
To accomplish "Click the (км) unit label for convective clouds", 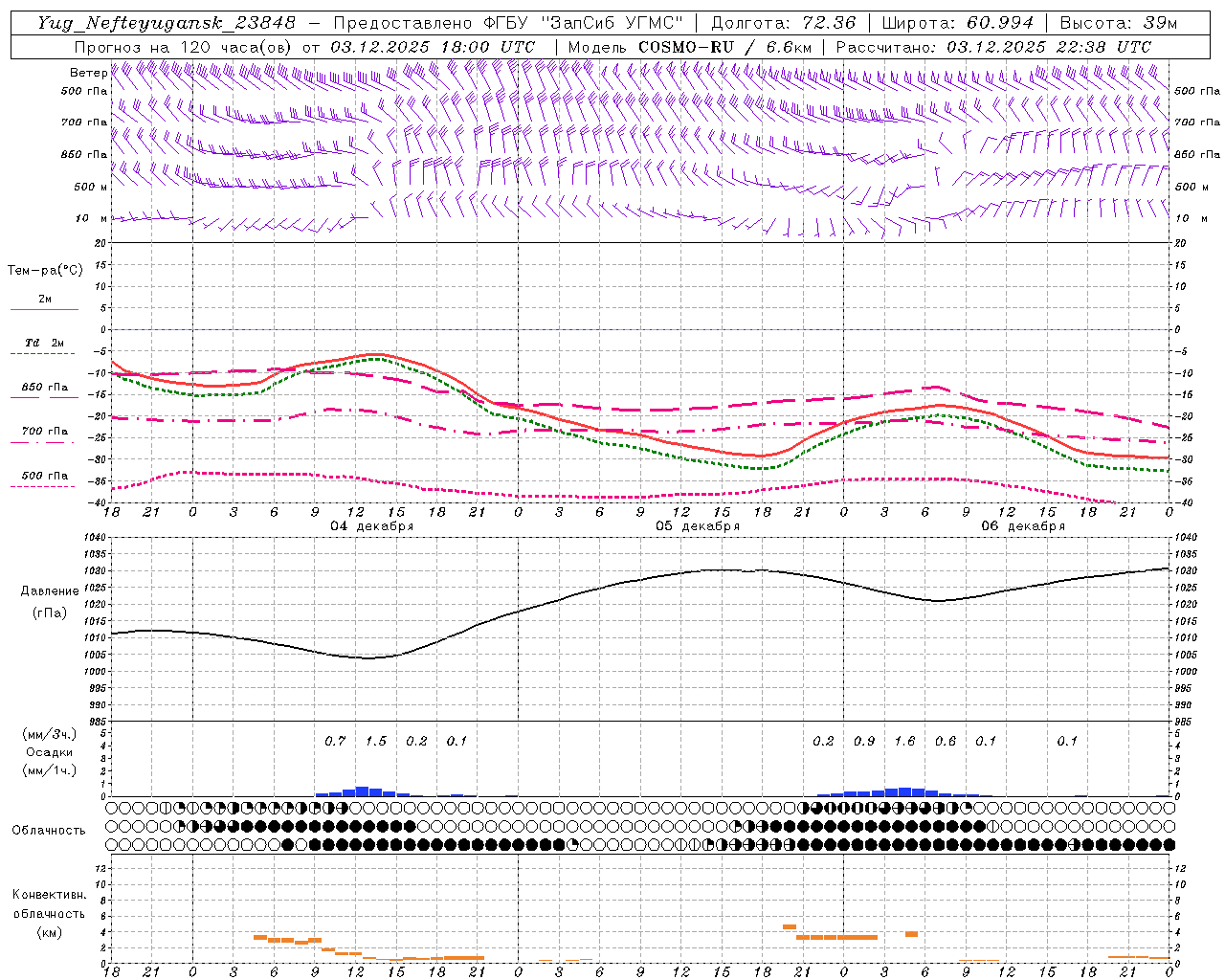I will (x=49, y=932).
